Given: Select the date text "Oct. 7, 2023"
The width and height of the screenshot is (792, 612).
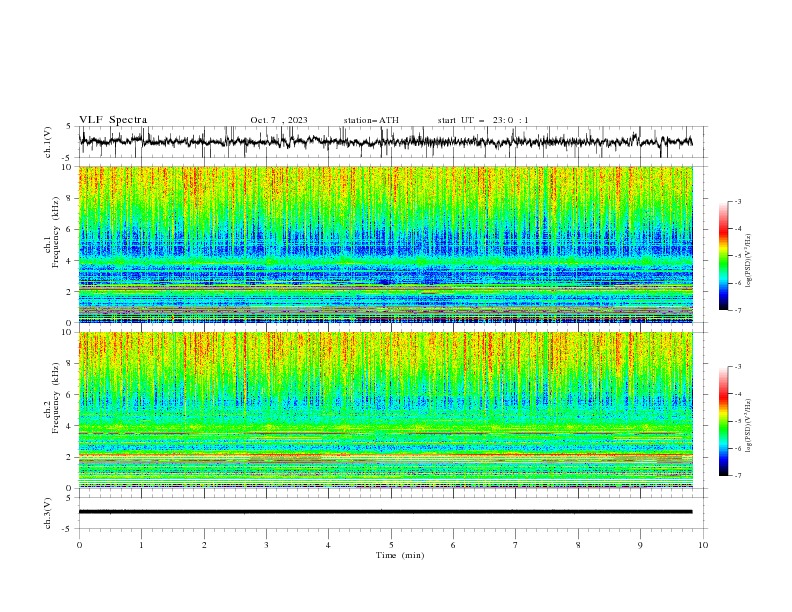Looking at the screenshot, I should (279, 120).
